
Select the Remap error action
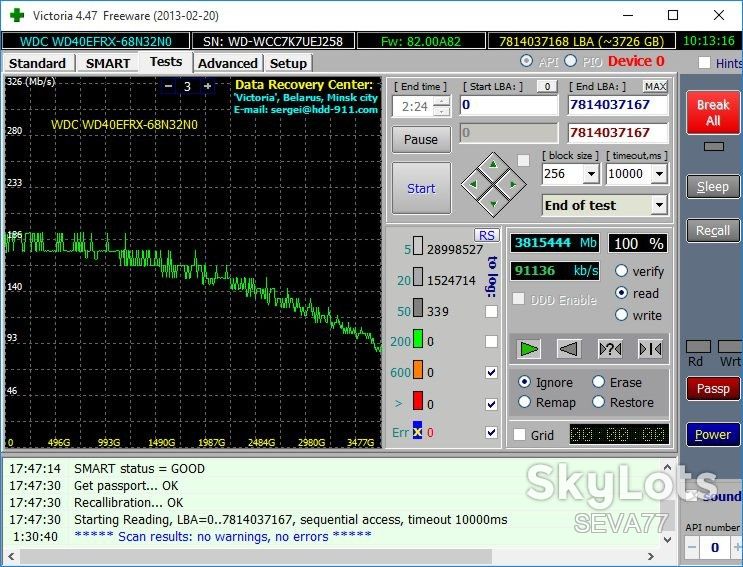524,402
